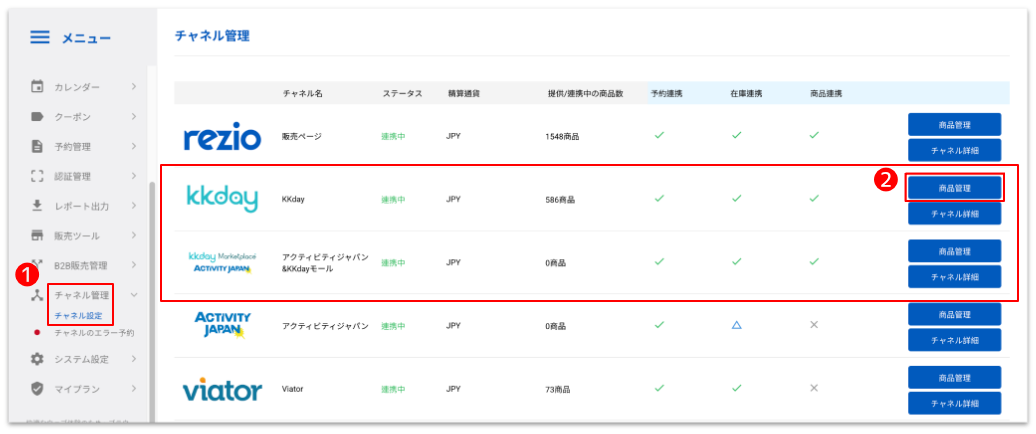Click the 提供/連携中の商品数 column header

click(586, 94)
